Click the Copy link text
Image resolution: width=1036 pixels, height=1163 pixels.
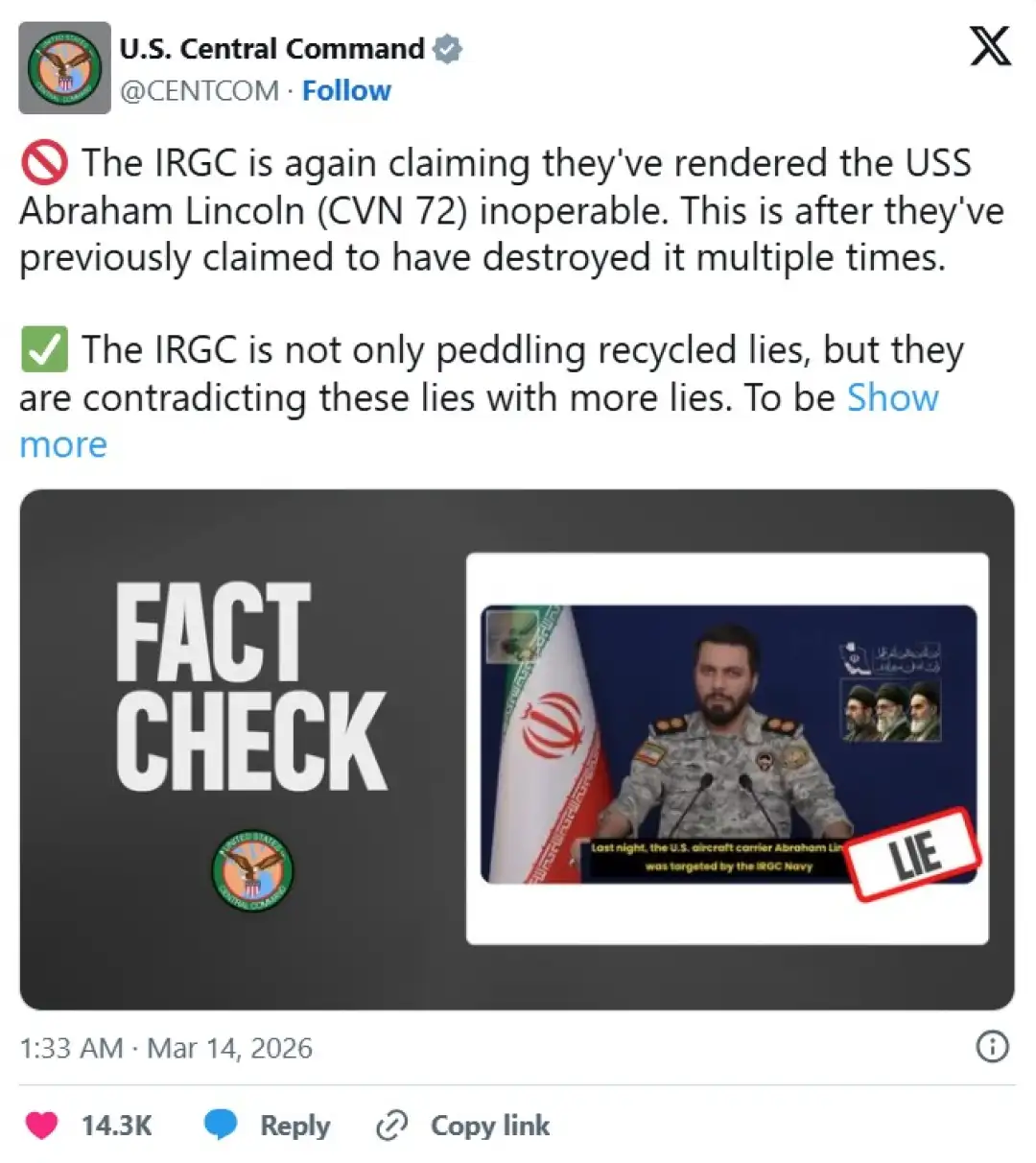[490, 1125]
